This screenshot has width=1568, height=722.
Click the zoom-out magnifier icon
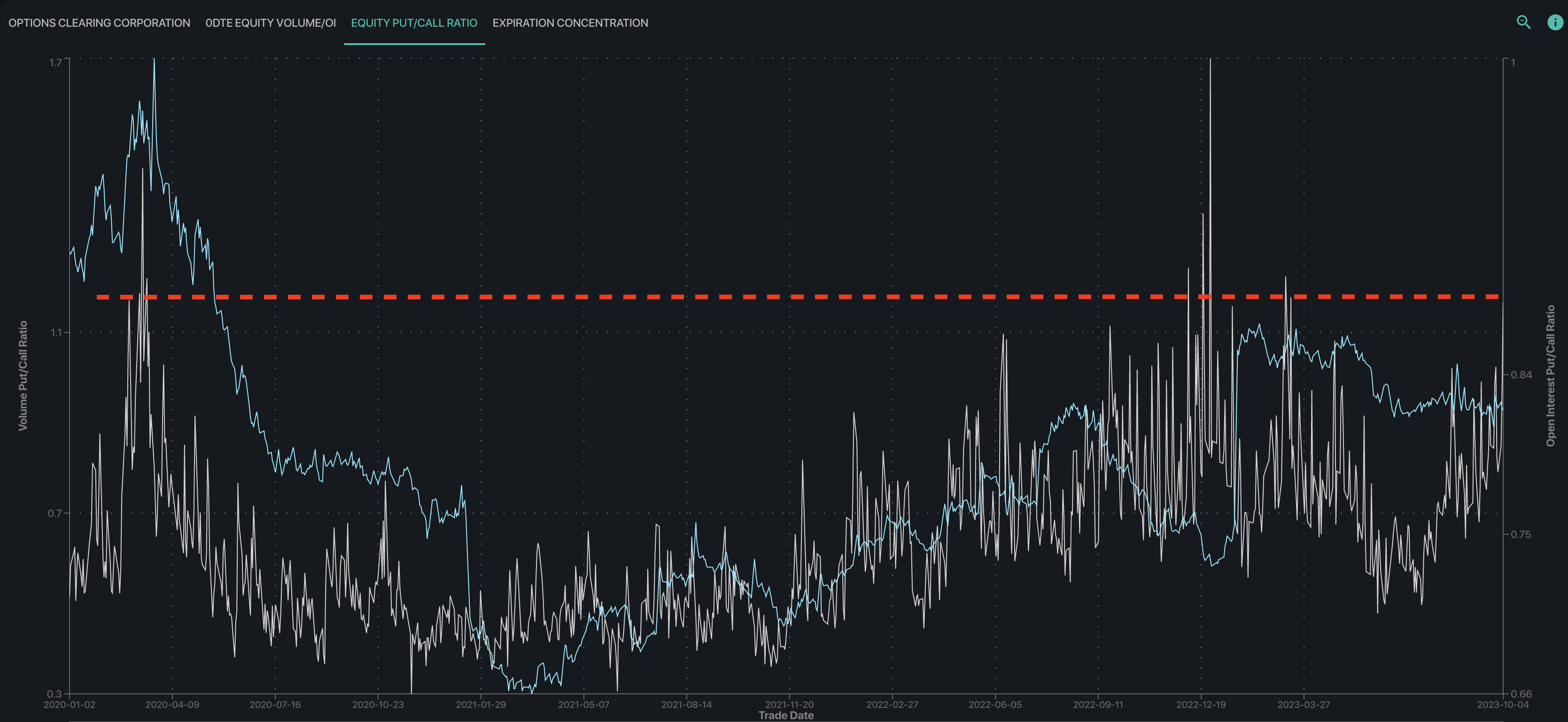pyautogui.click(x=1523, y=23)
